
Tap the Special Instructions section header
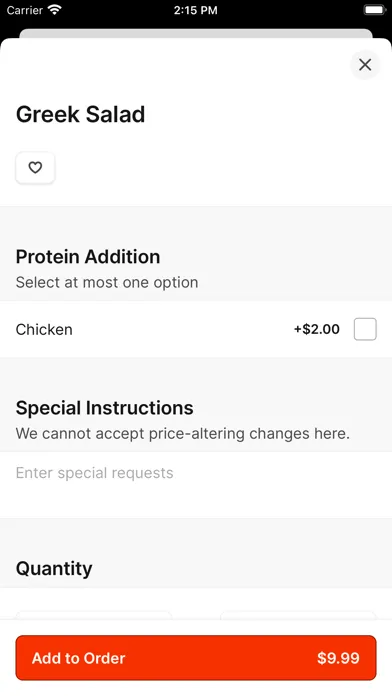tap(104, 407)
